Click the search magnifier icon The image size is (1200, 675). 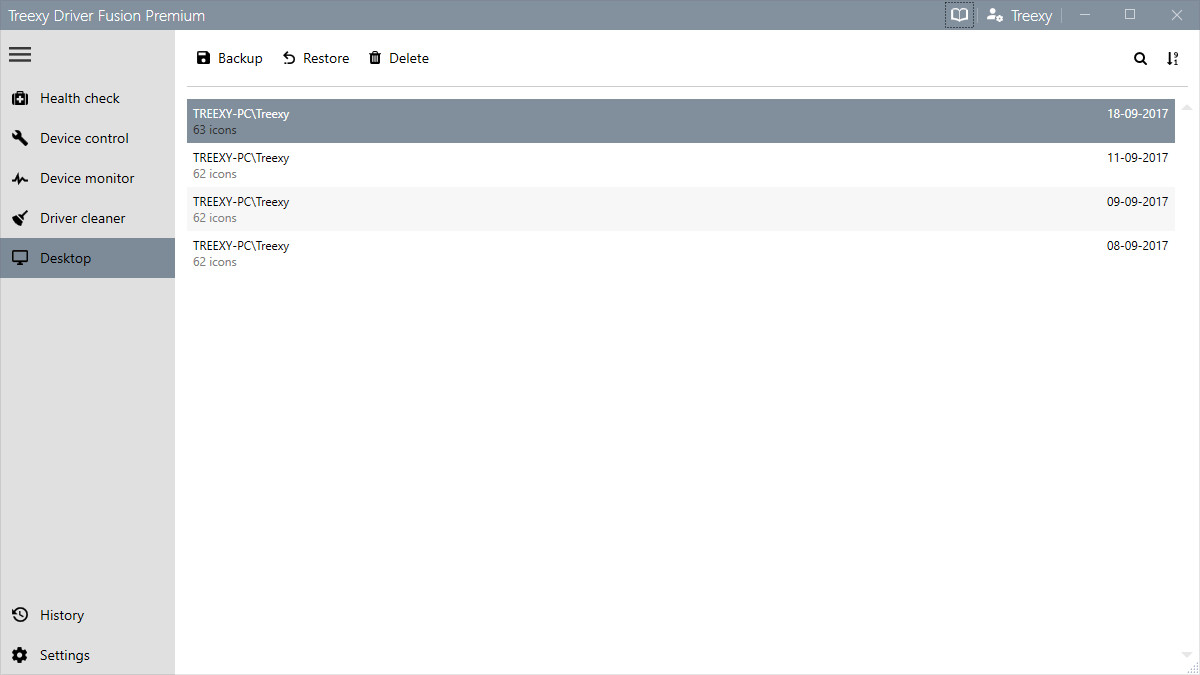click(x=1140, y=58)
